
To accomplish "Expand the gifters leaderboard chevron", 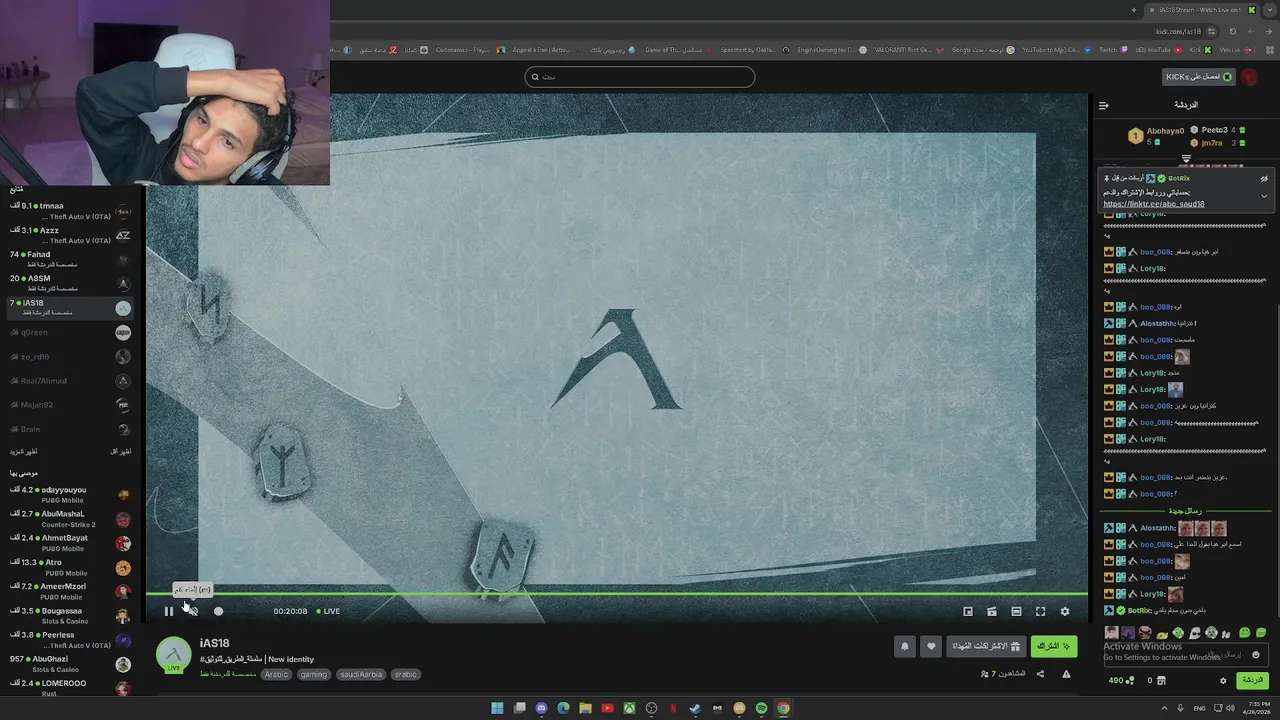I will click(x=1186, y=158).
